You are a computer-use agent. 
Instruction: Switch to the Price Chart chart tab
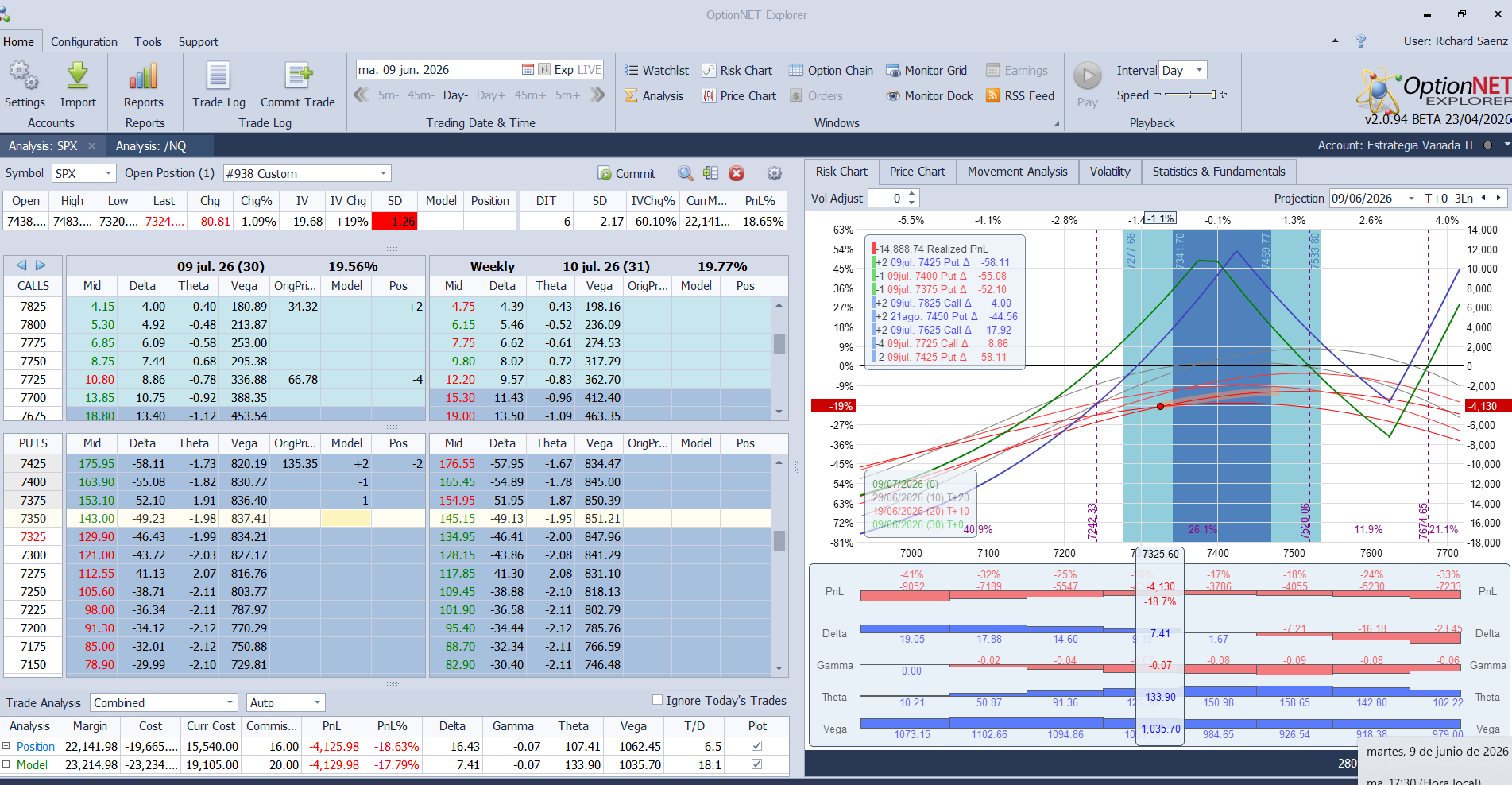(x=918, y=172)
